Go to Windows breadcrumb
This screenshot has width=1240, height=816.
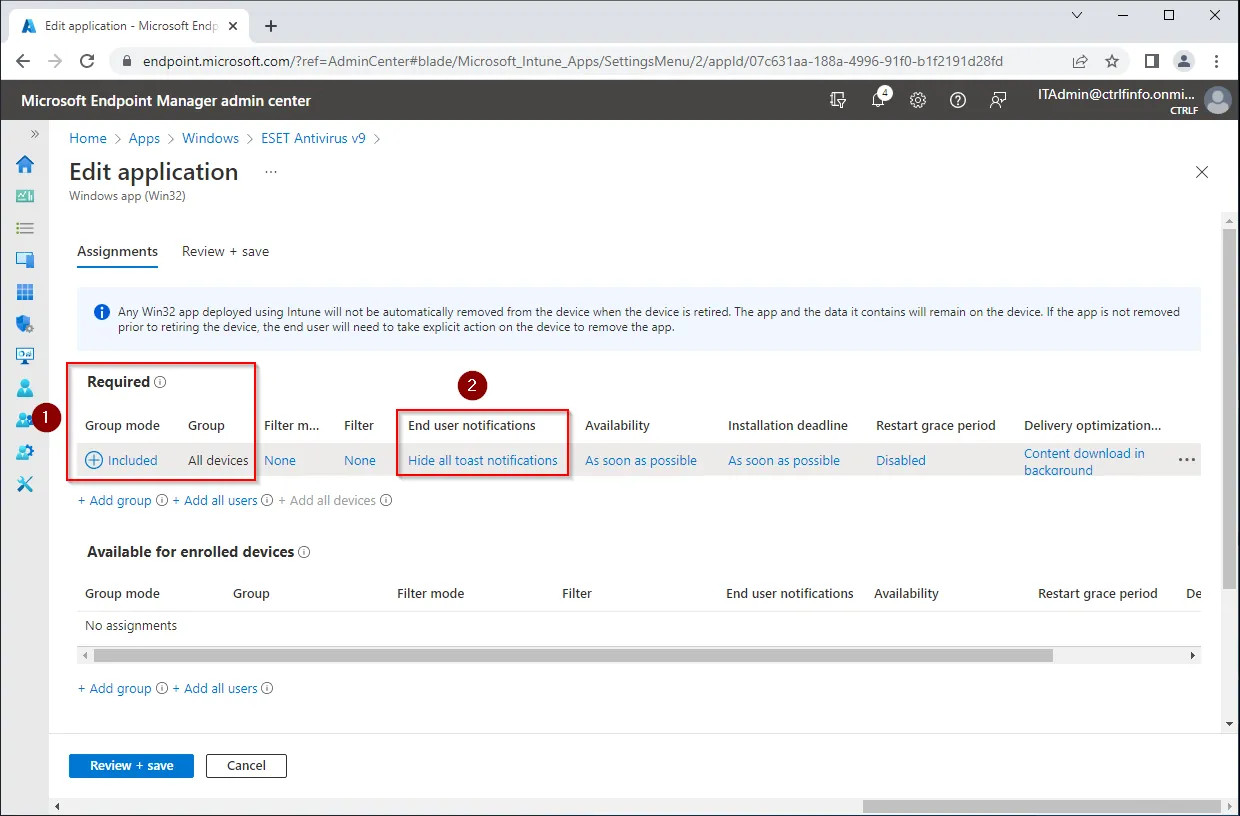[x=210, y=138]
